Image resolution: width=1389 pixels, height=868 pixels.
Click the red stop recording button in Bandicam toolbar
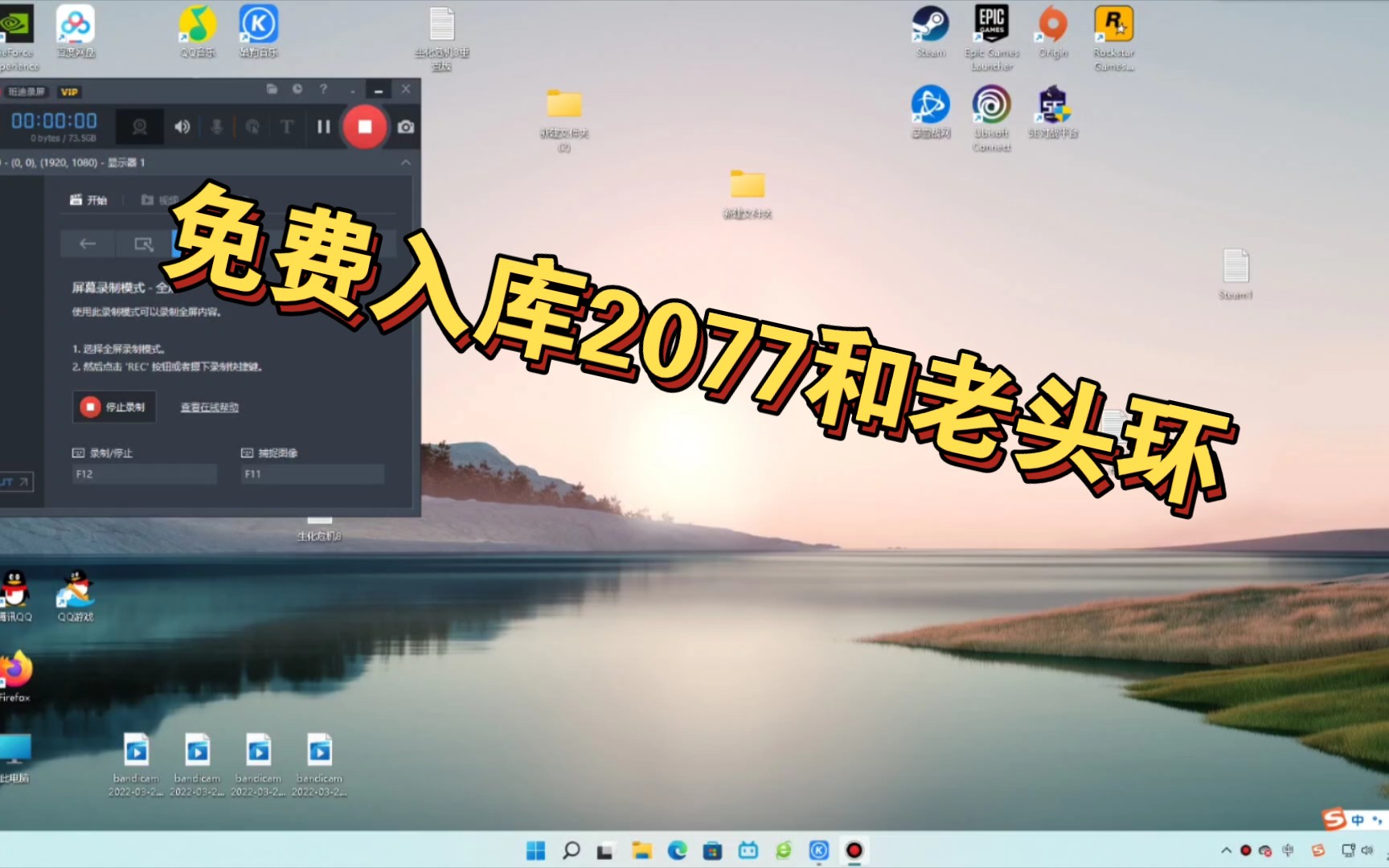pos(365,126)
